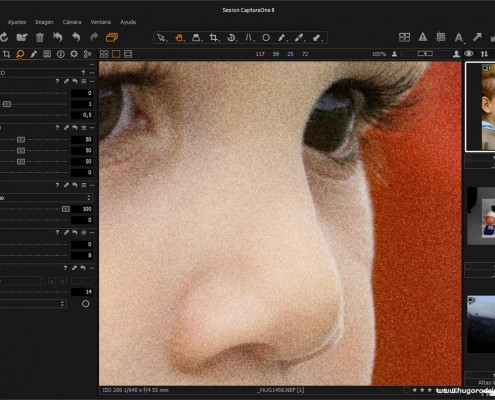The image size is (495, 400).
Task: Toggle the eye proofing icon
Action: tap(469, 54)
